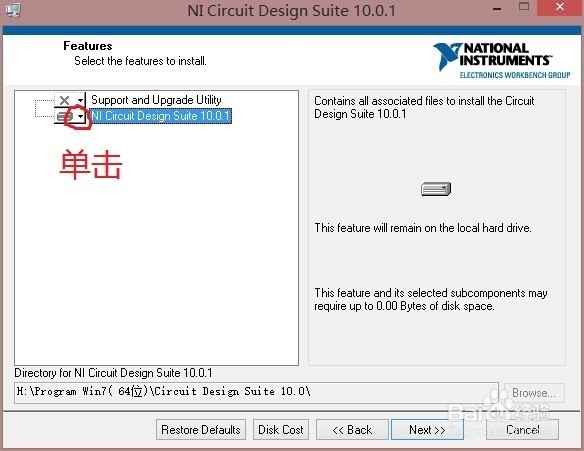Image resolution: width=584 pixels, height=451 pixels.
Task: Click 'Directory for NI Circuit Design Suite 10.0.1' label
Action: pos(113,373)
